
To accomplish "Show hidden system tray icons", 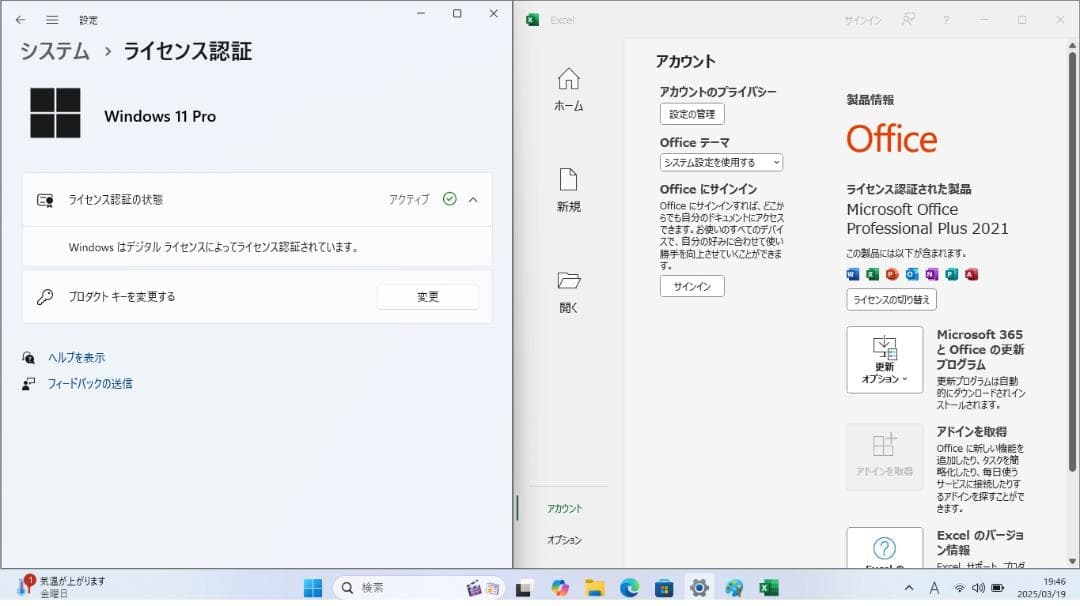I will [909, 588].
